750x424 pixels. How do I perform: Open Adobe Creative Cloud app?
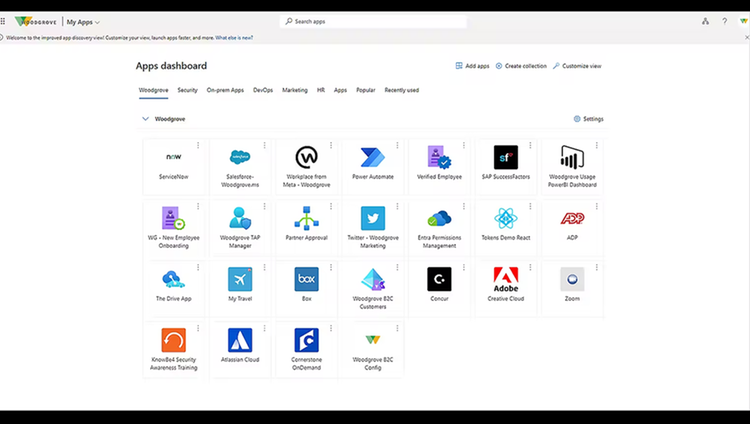pos(506,289)
